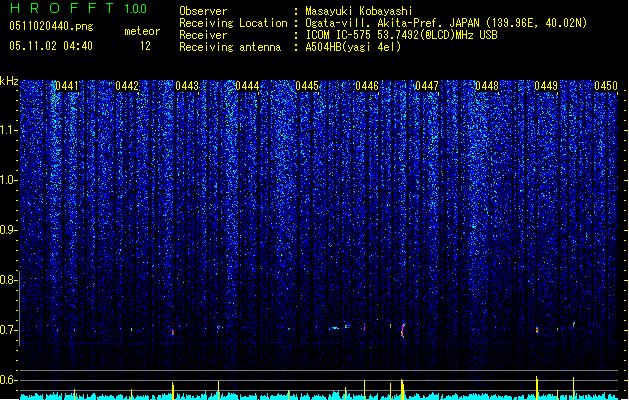Image resolution: width=629 pixels, height=400 pixels.
Task: Click the cyan horizontal echo after 0445
Action: point(335,328)
